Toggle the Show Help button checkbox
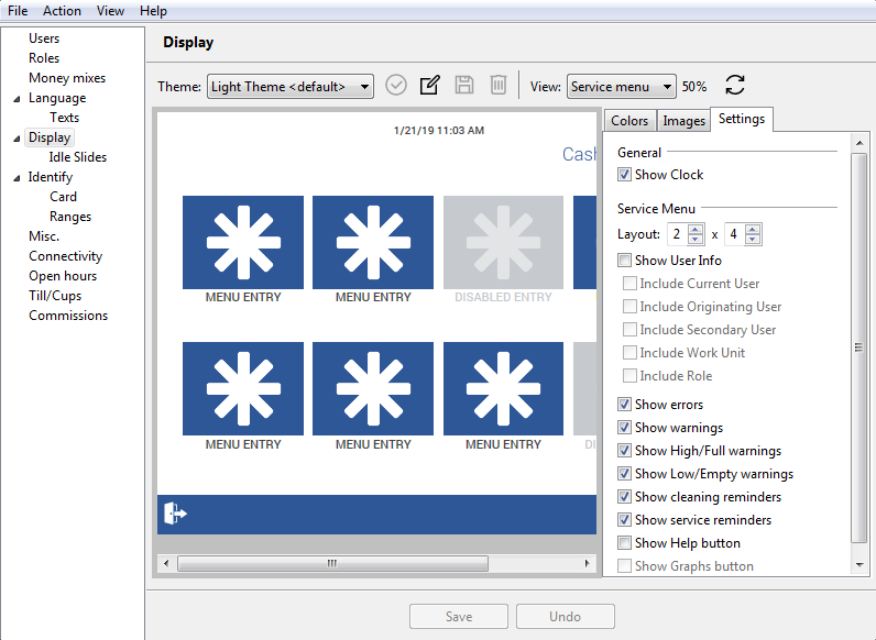The width and height of the screenshot is (876, 640). coord(625,543)
